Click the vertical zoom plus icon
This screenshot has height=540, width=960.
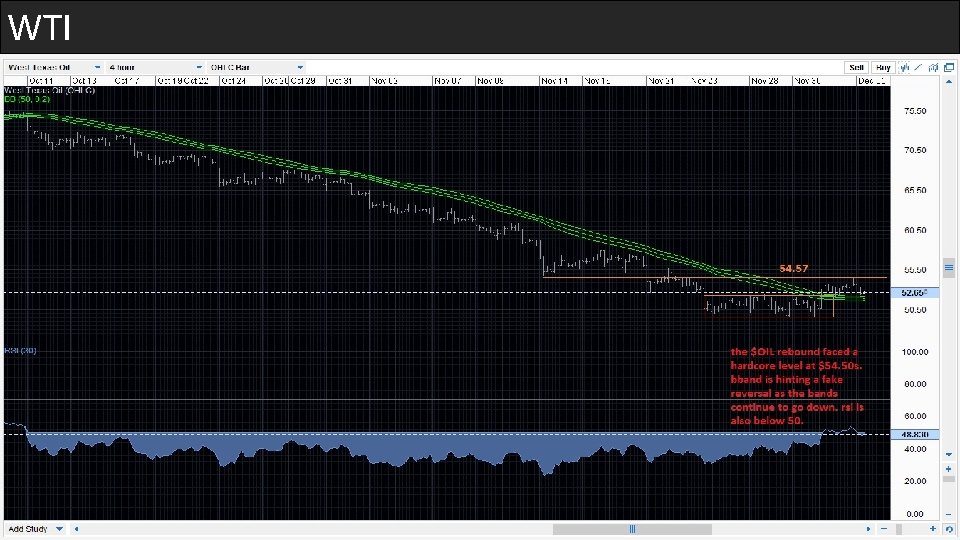948,469
